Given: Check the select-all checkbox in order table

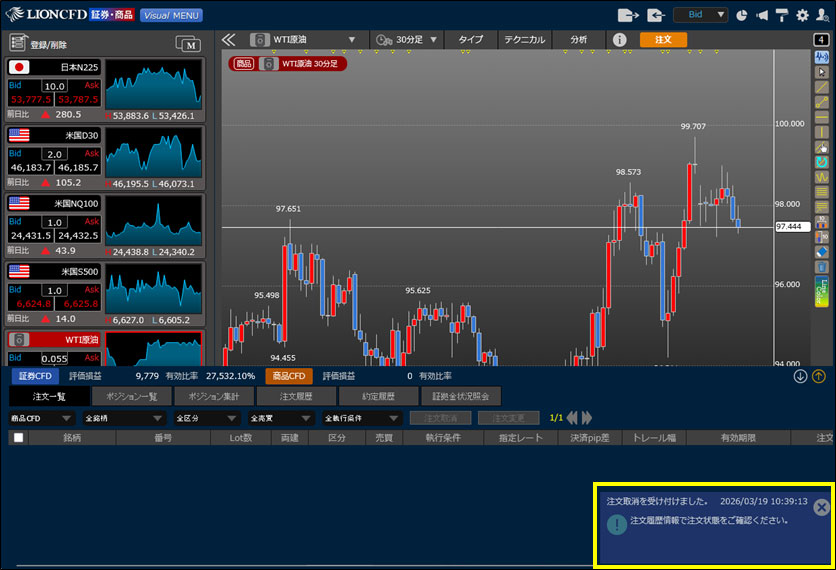Looking at the screenshot, I should [18, 437].
